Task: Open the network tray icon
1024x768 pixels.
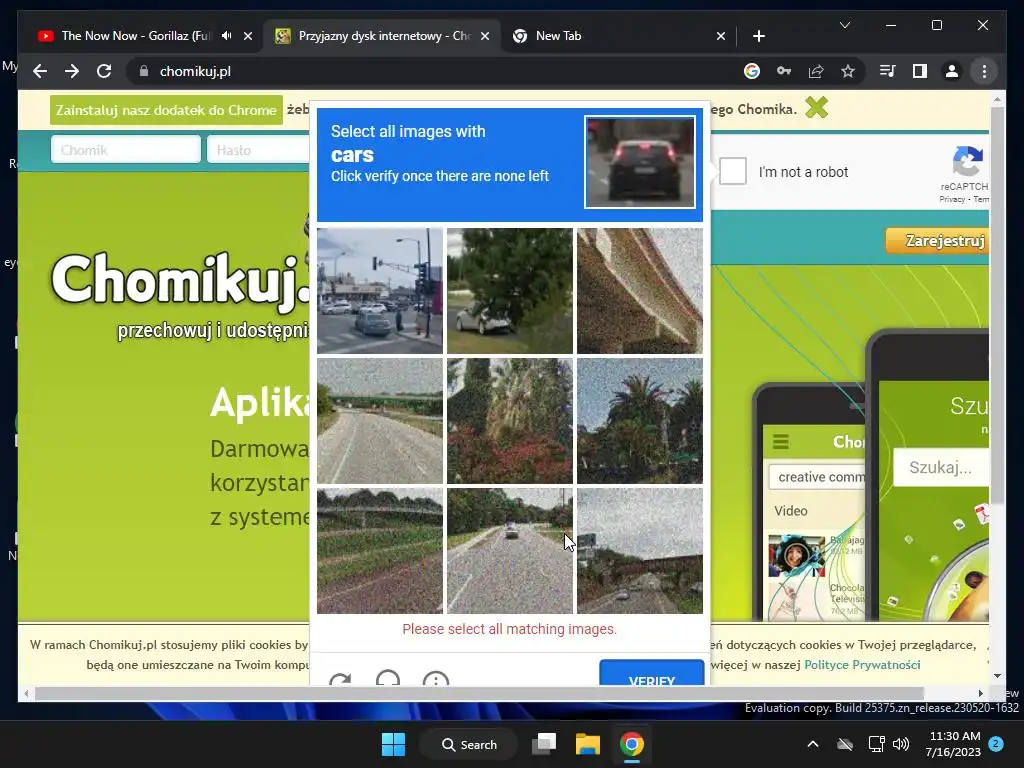Action: point(876,744)
